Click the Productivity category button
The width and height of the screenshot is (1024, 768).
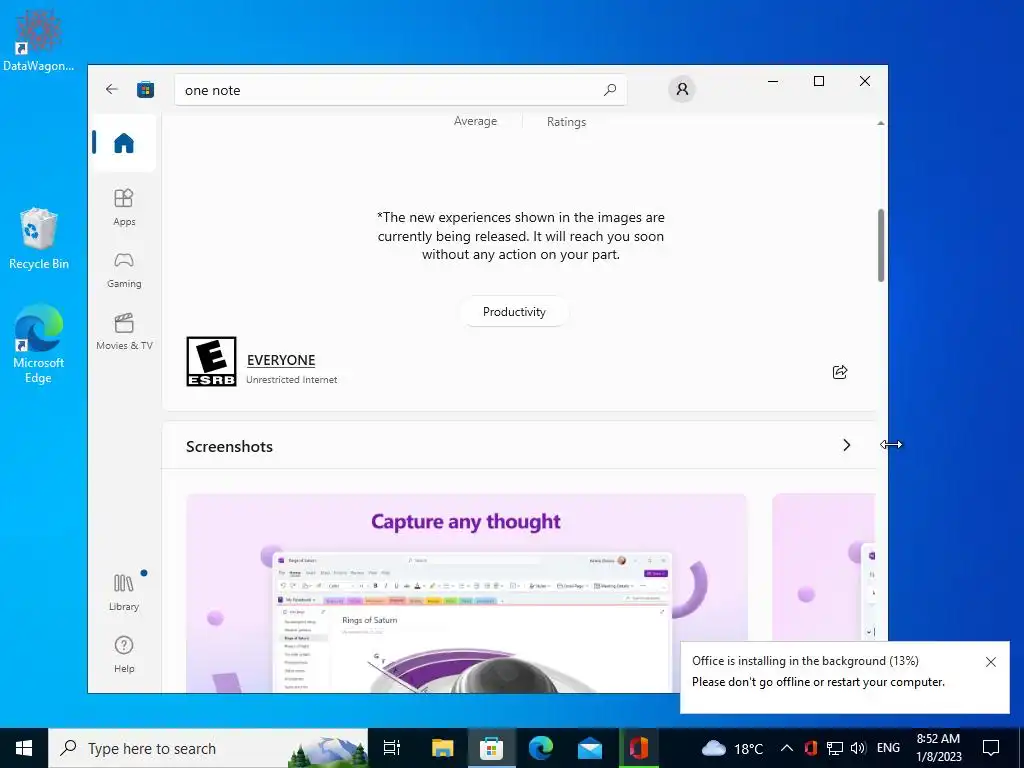coord(514,312)
